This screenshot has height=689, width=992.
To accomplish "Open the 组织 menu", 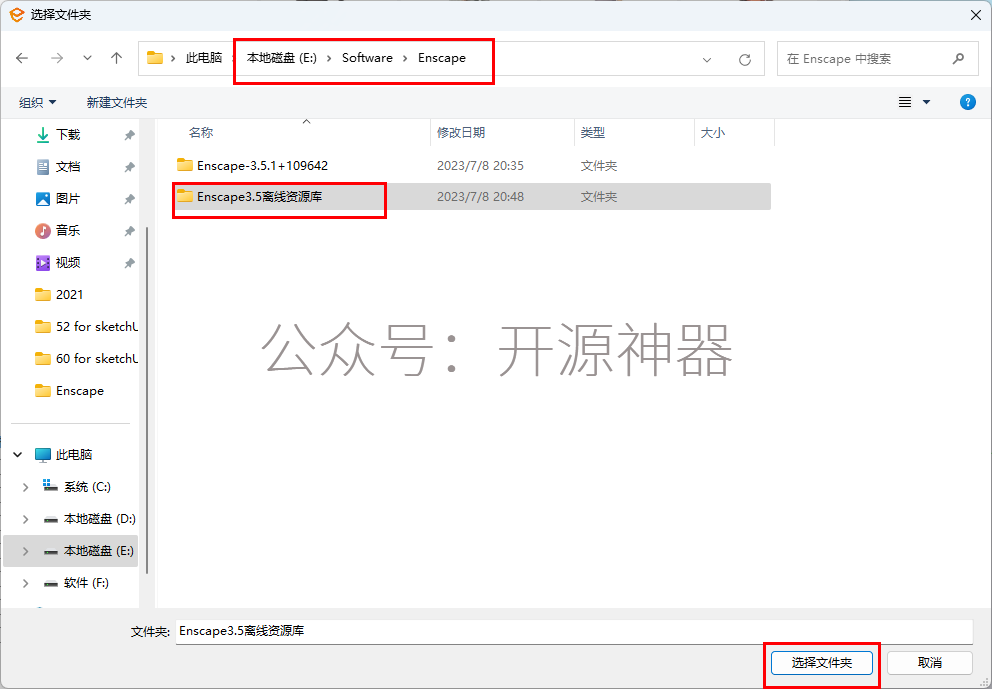I will click(x=37, y=102).
